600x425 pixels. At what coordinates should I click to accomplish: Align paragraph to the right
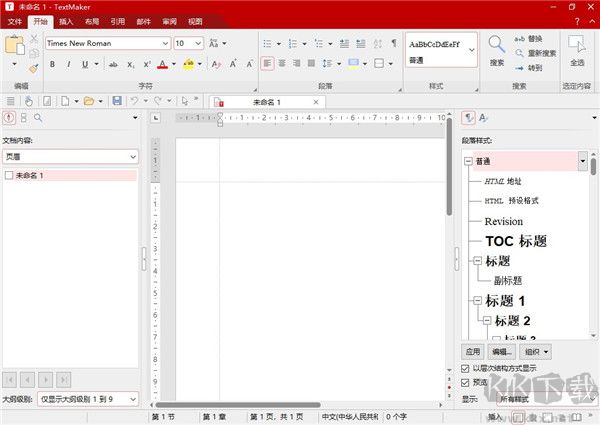click(x=297, y=63)
